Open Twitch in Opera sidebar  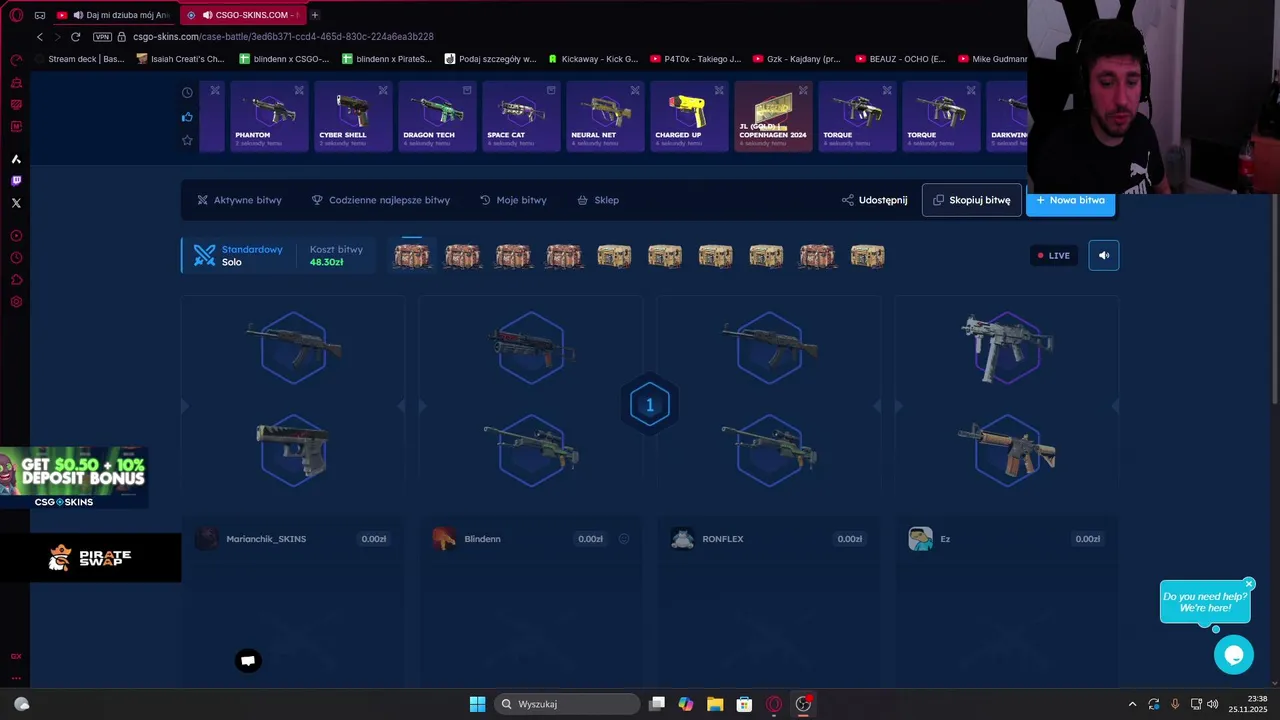click(x=16, y=181)
